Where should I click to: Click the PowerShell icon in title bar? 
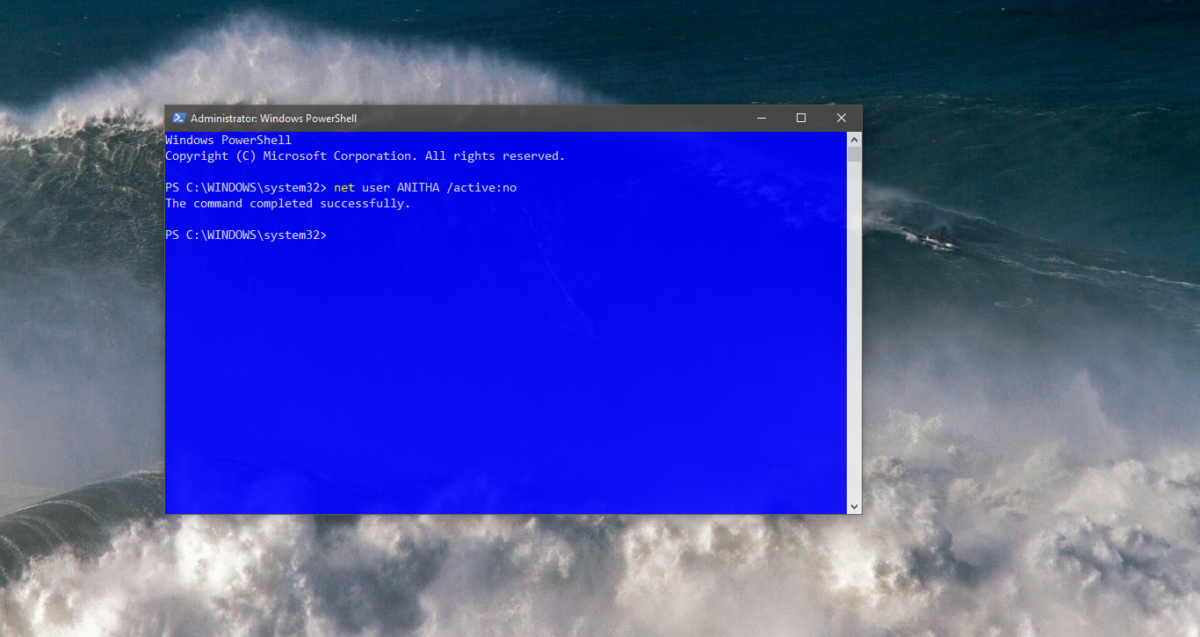point(178,117)
